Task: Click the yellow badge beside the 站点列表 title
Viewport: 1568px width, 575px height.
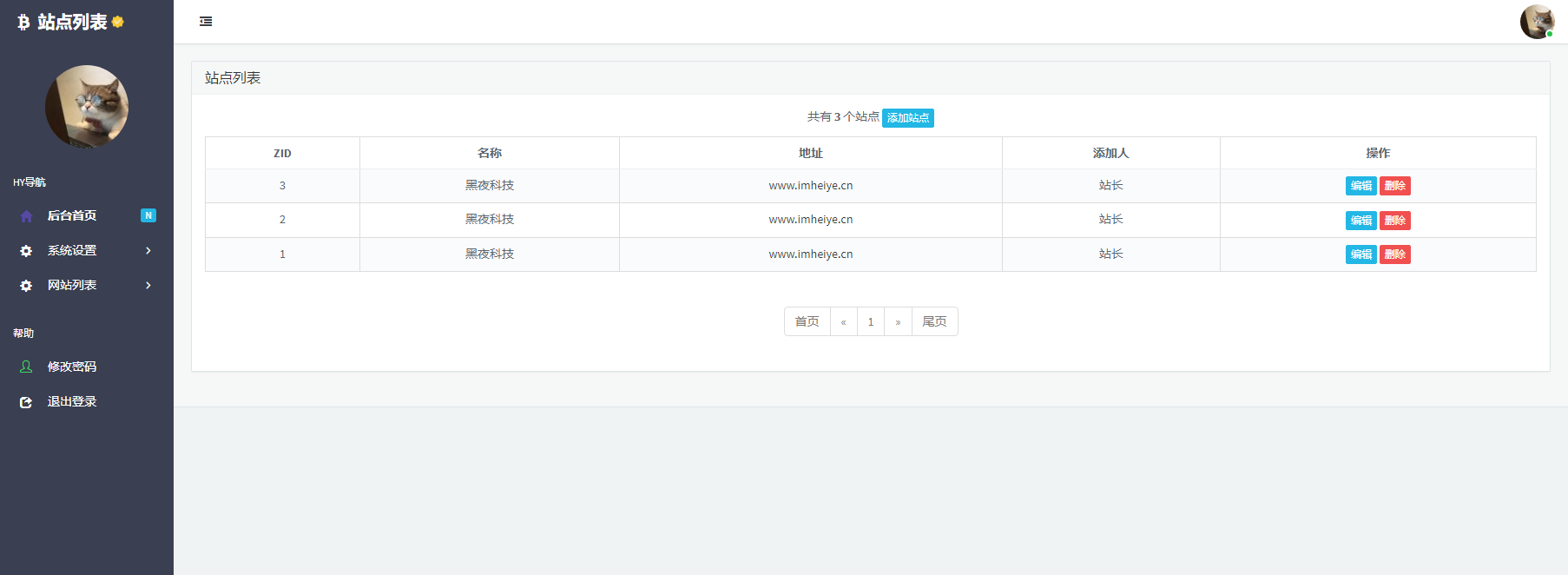Action: (117, 22)
